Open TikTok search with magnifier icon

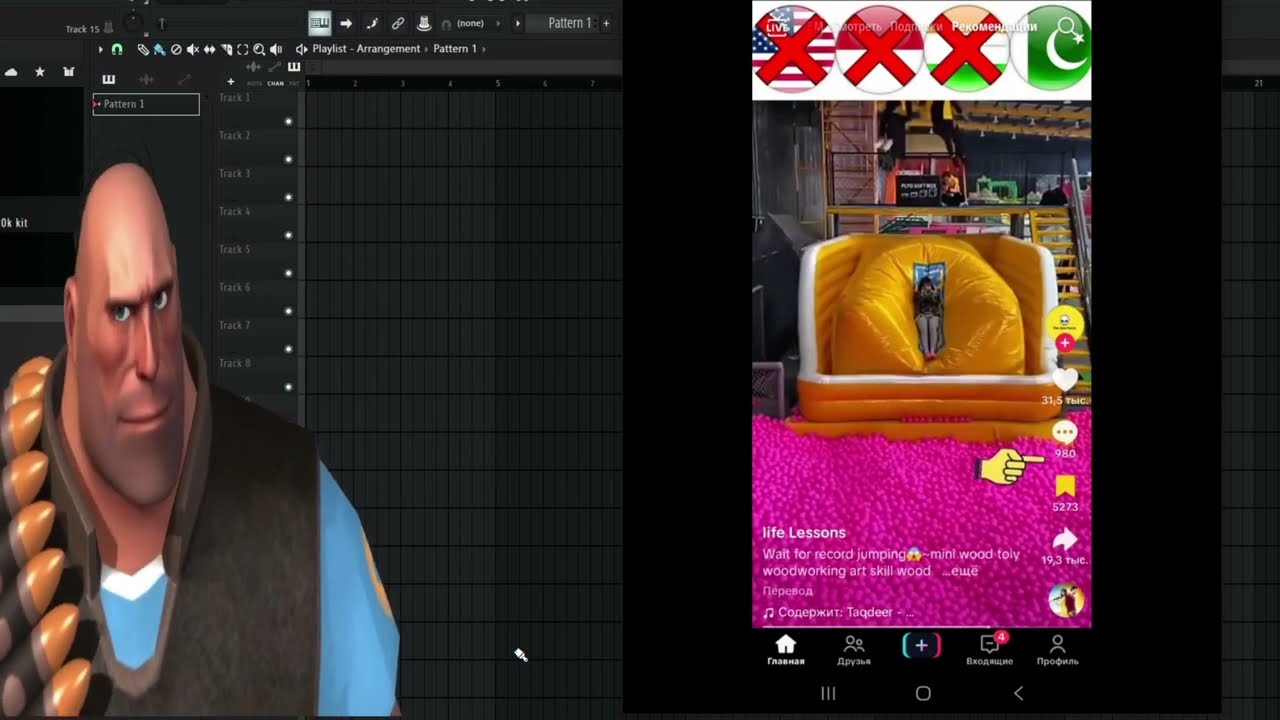point(1069,29)
